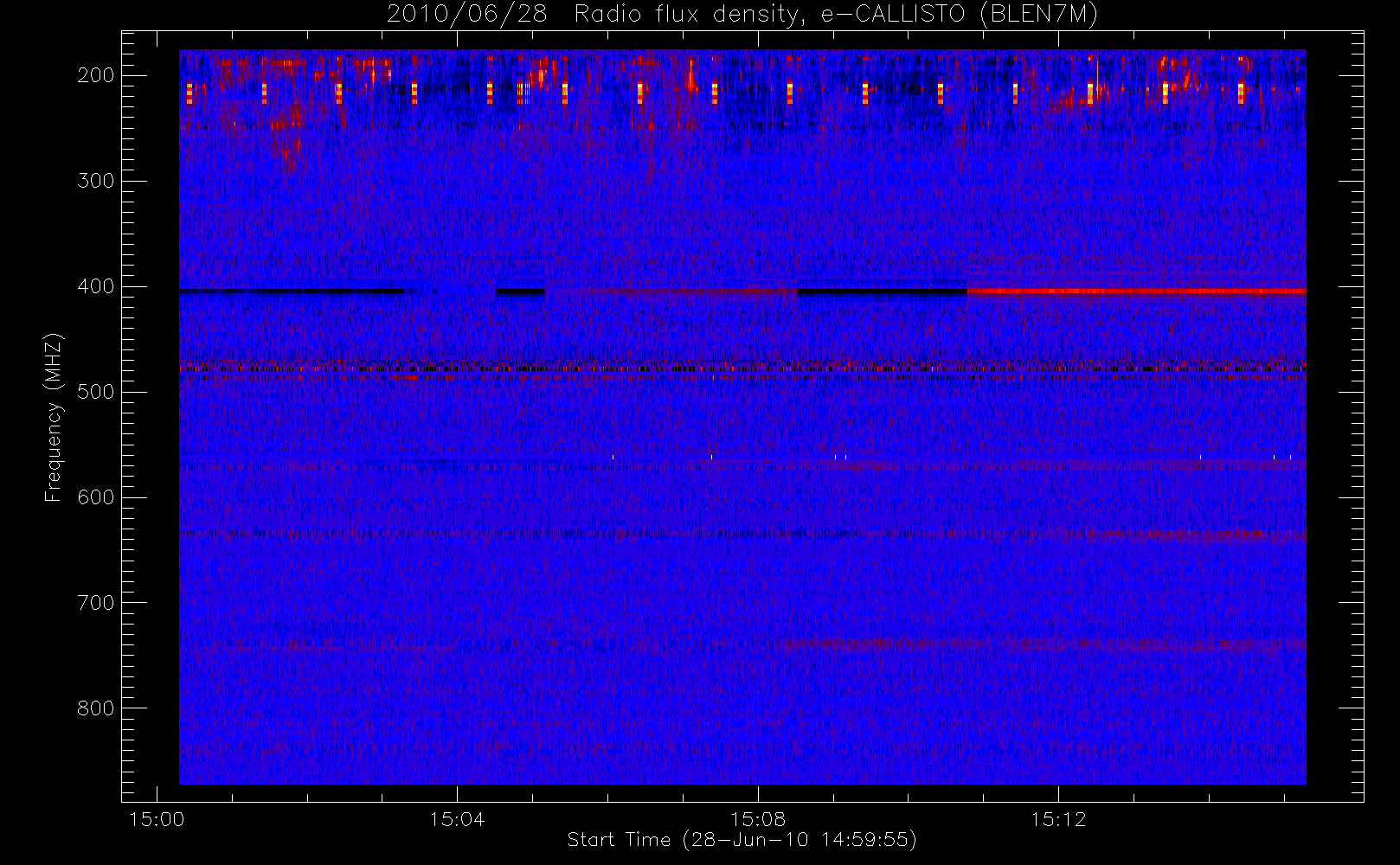This screenshot has width=1400, height=865.
Task: Click the 15:00 time tick label
Action: (157, 818)
